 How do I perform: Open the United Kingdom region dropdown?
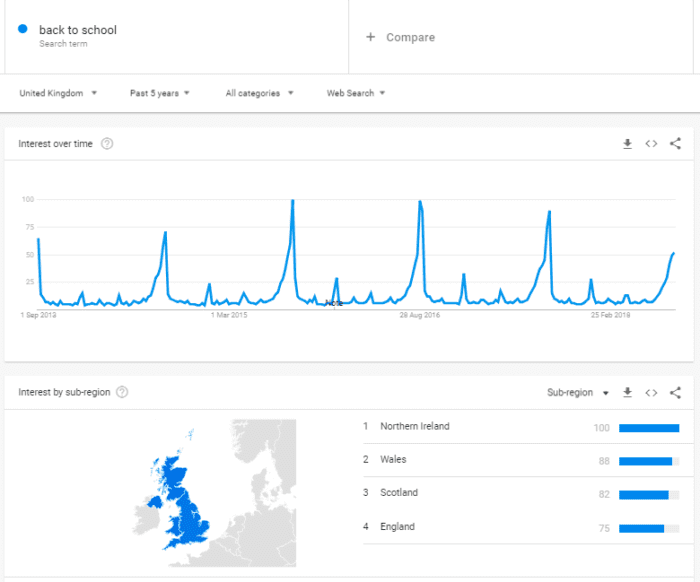tap(58, 93)
